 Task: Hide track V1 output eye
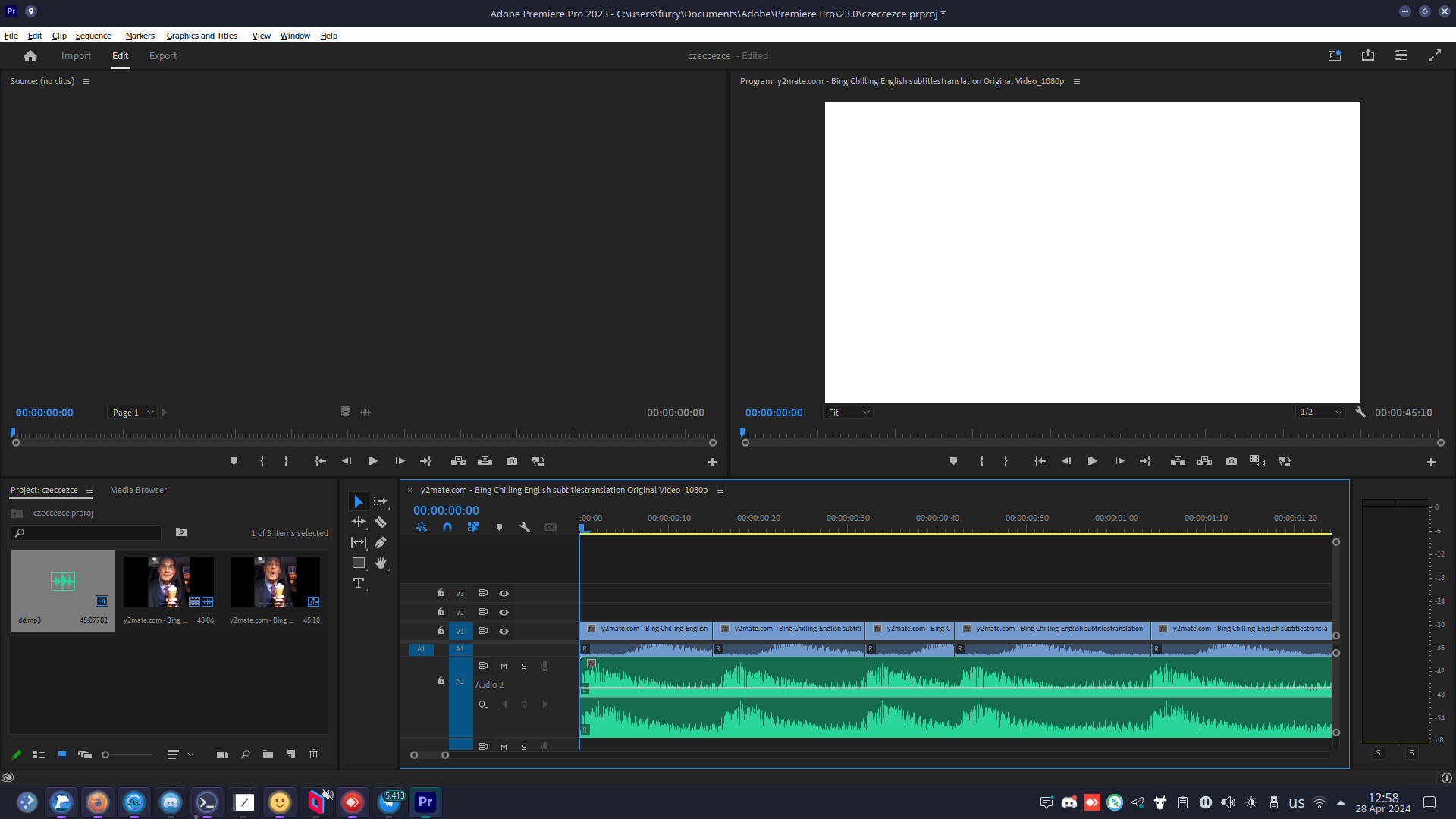click(x=504, y=631)
